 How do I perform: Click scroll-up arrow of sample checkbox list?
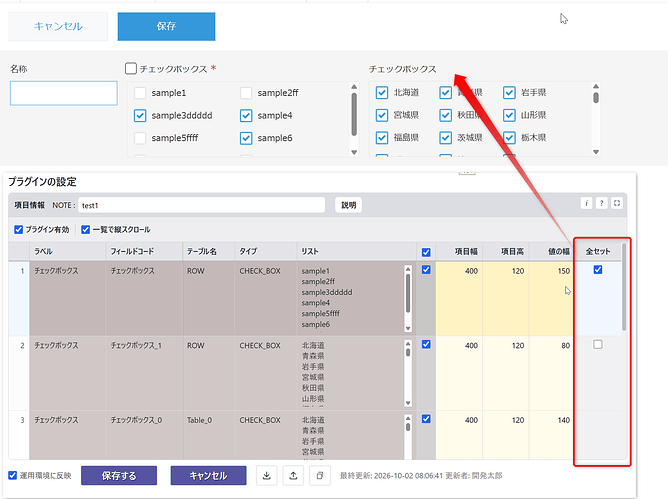(354, 87)
